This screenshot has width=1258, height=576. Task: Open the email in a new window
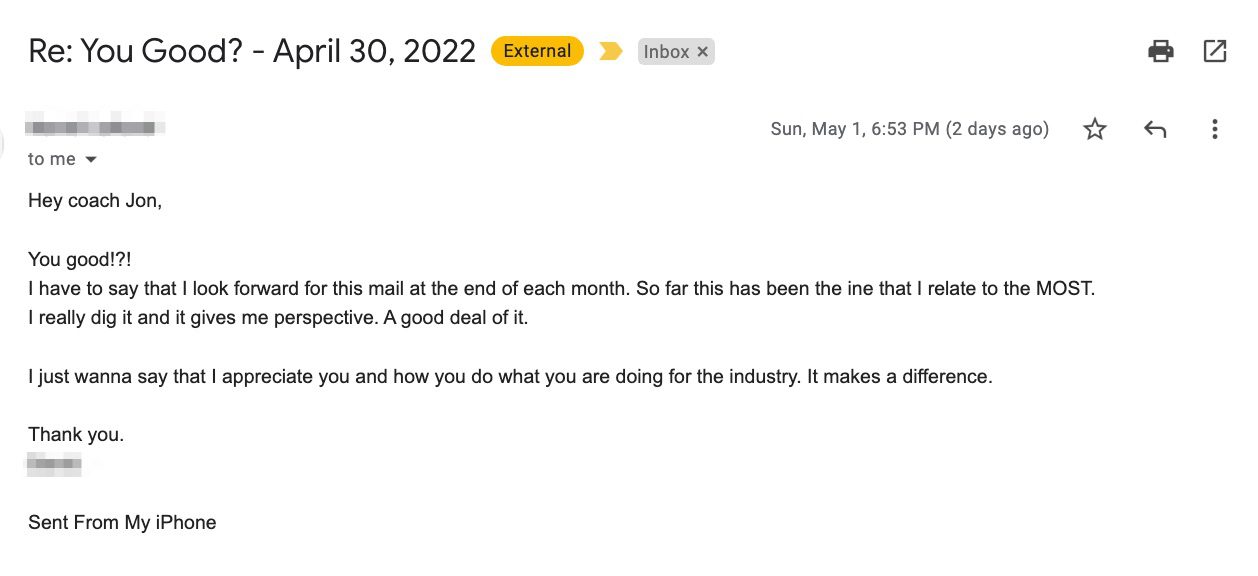click(x=1214, y=51)
